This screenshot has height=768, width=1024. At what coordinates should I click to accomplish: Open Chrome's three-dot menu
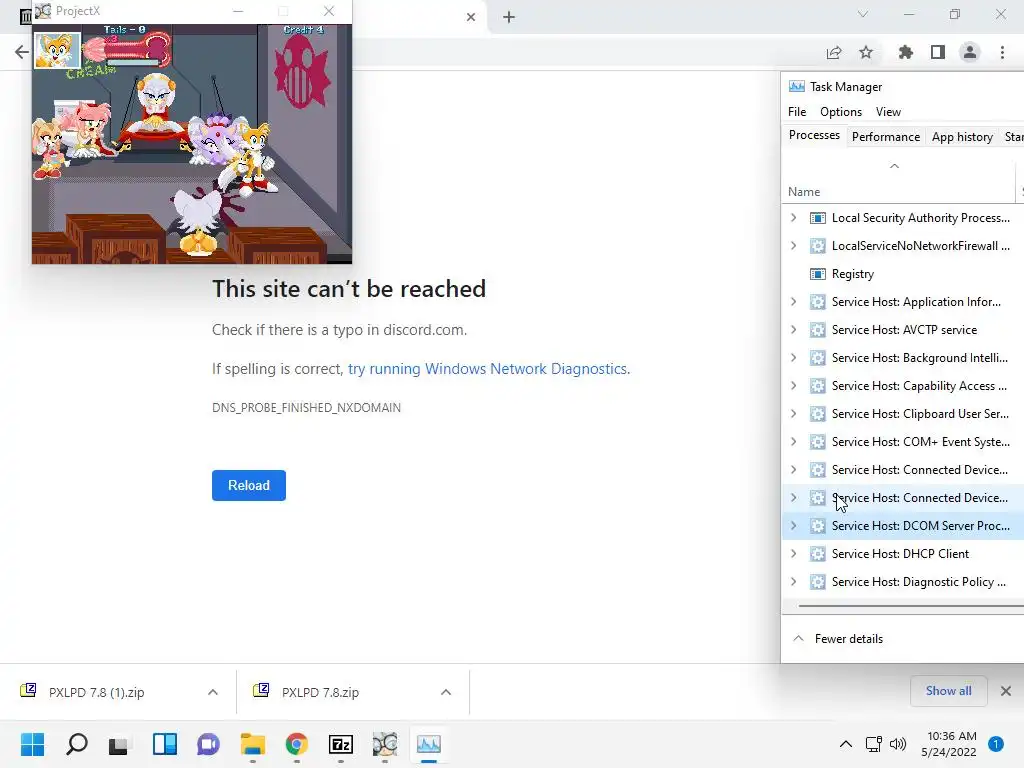(1002, 52)
